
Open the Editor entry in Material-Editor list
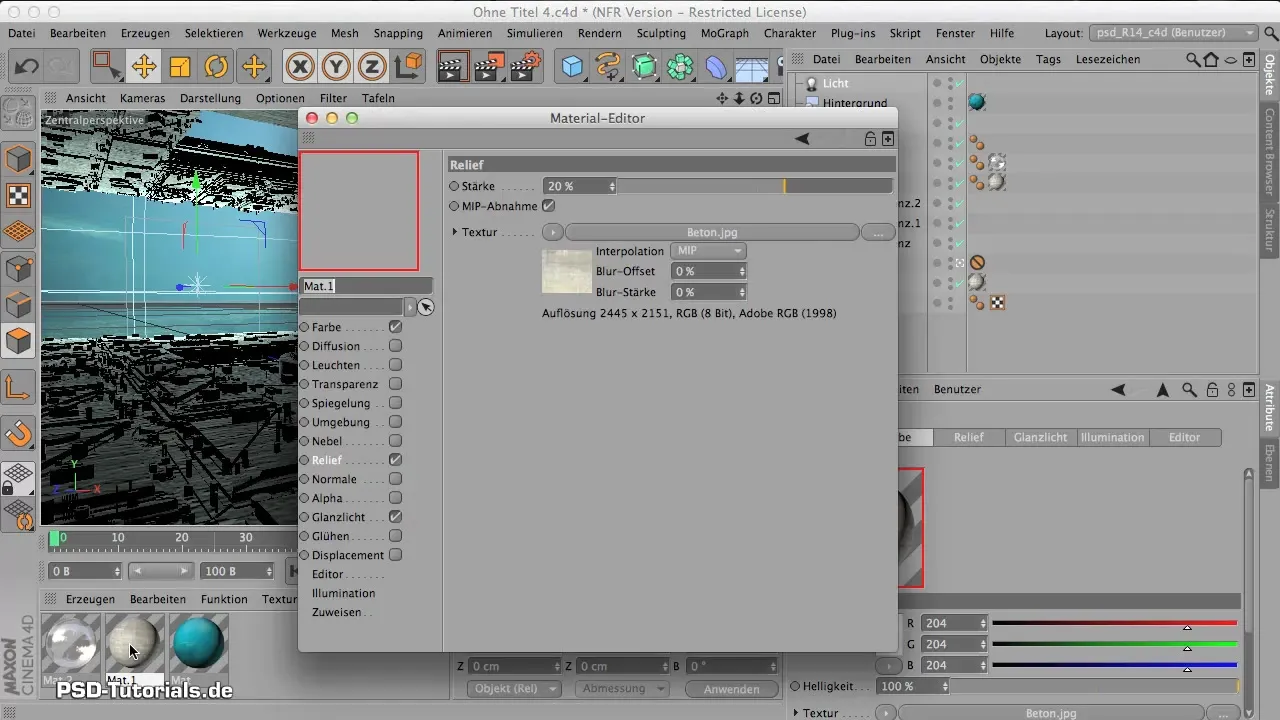pos(328,574)
